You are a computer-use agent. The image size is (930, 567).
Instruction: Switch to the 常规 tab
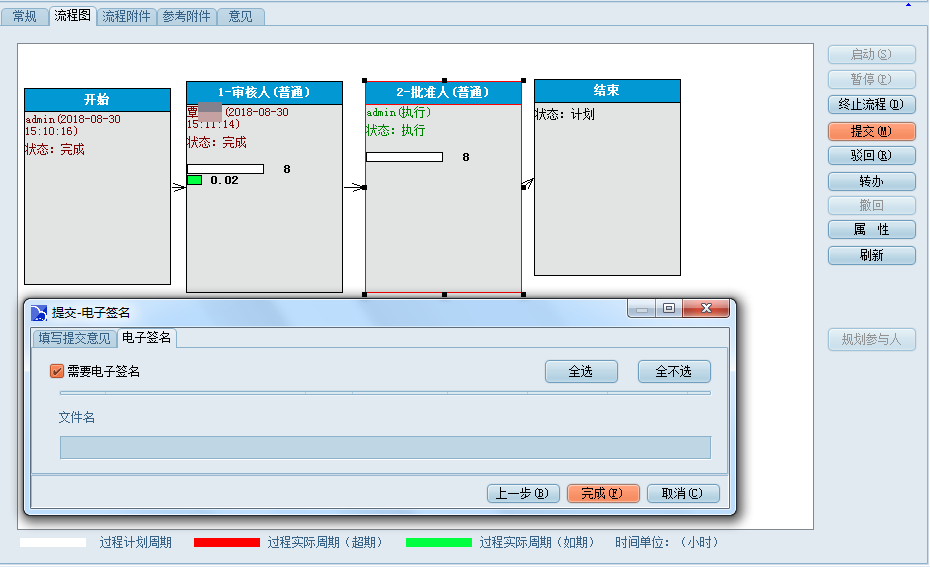coord(24,17)
